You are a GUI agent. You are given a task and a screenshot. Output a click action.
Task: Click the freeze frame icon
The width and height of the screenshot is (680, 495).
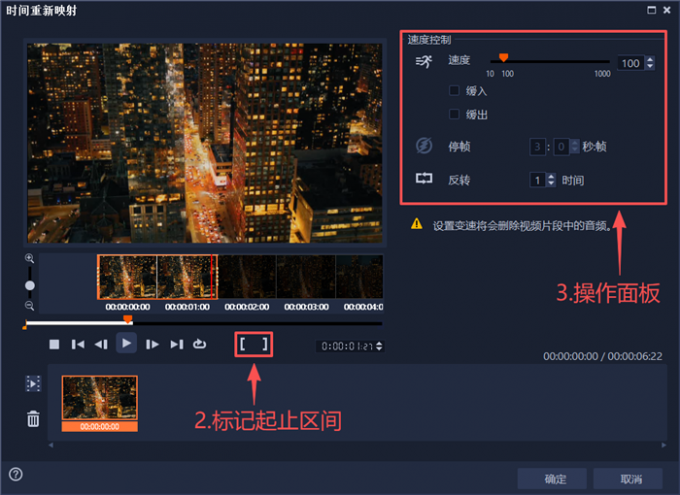[x=424, y=146]
